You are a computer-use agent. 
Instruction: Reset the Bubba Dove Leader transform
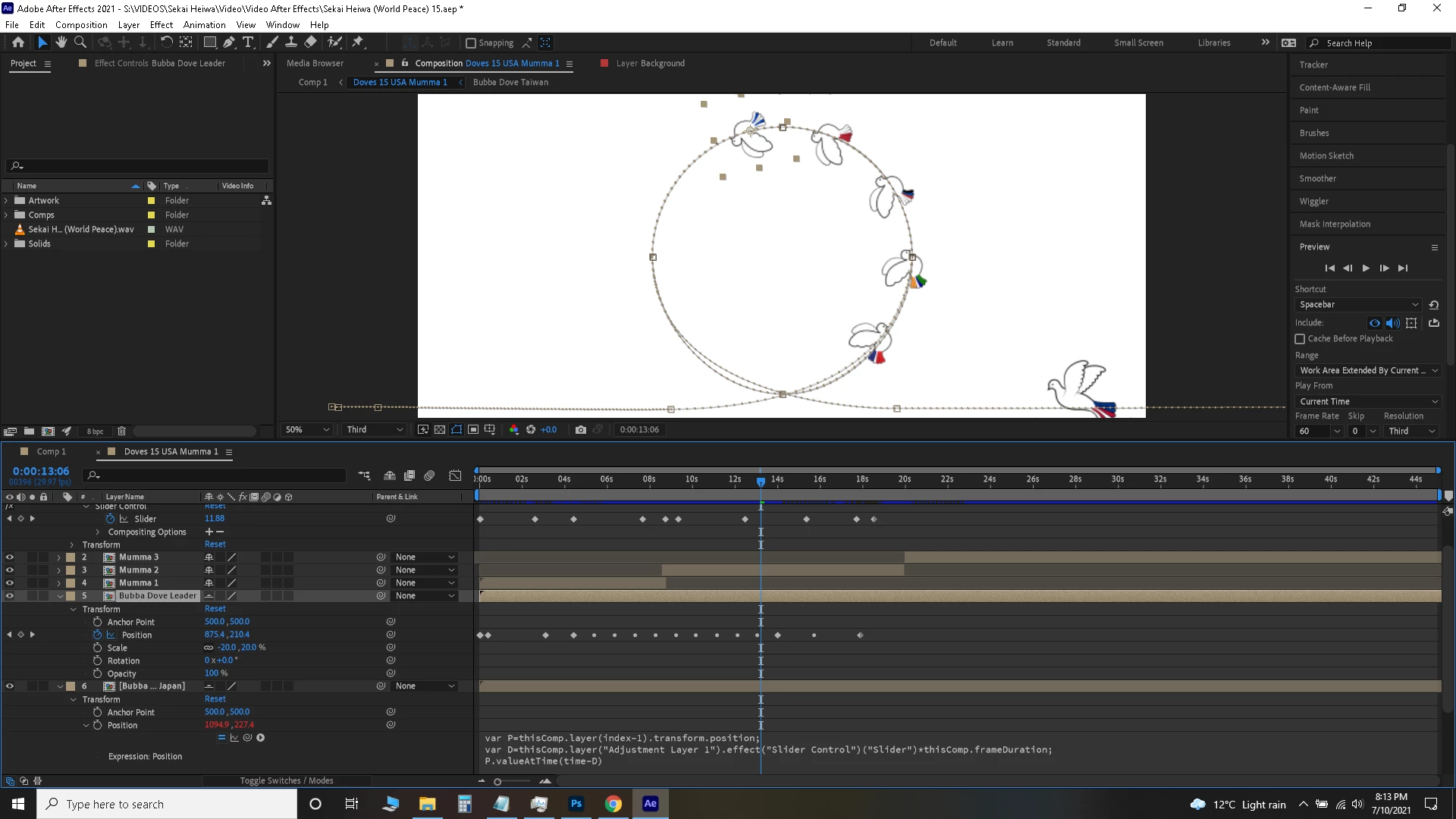[215, 609]
